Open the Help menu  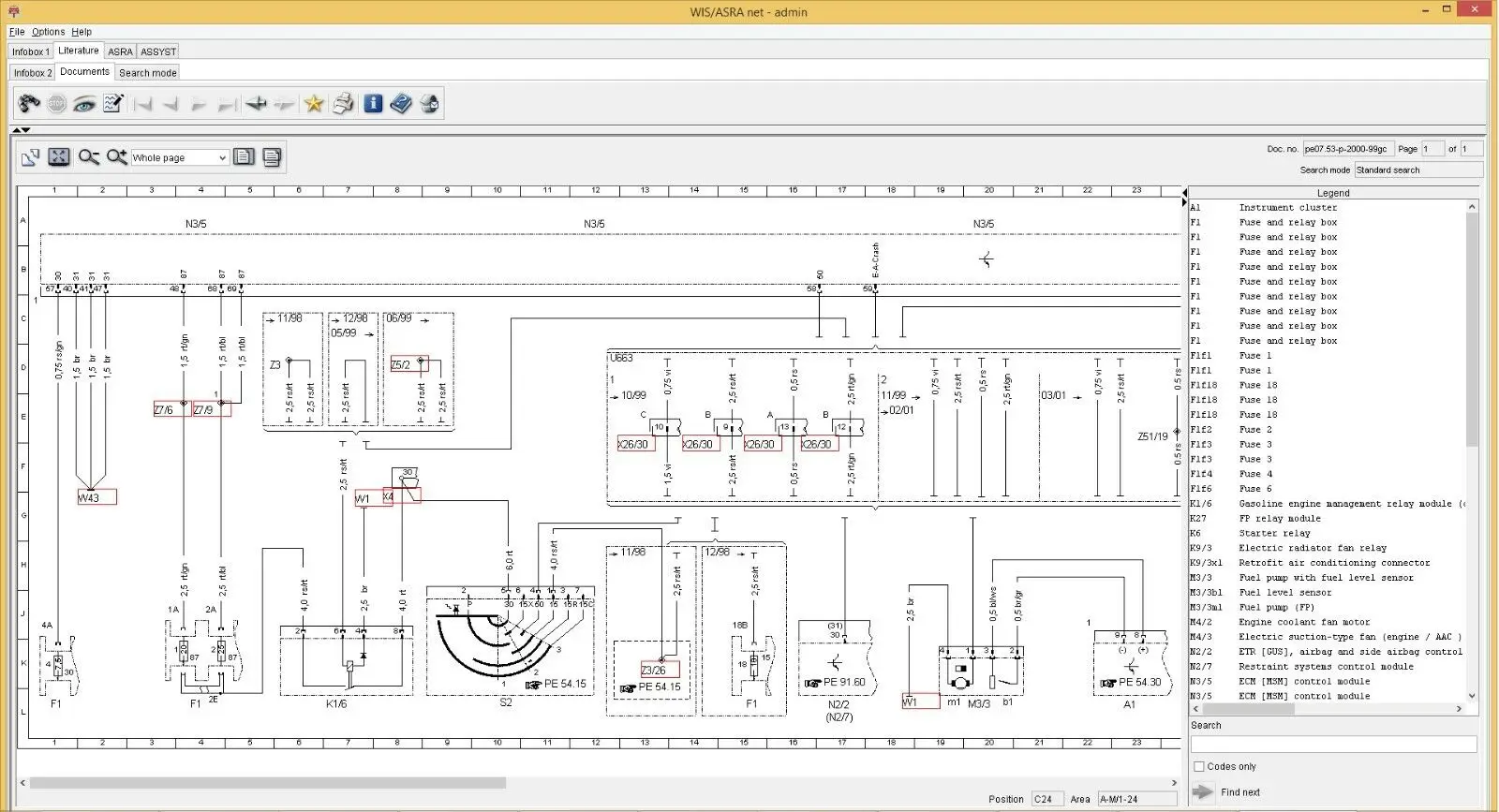pos(82,32)
